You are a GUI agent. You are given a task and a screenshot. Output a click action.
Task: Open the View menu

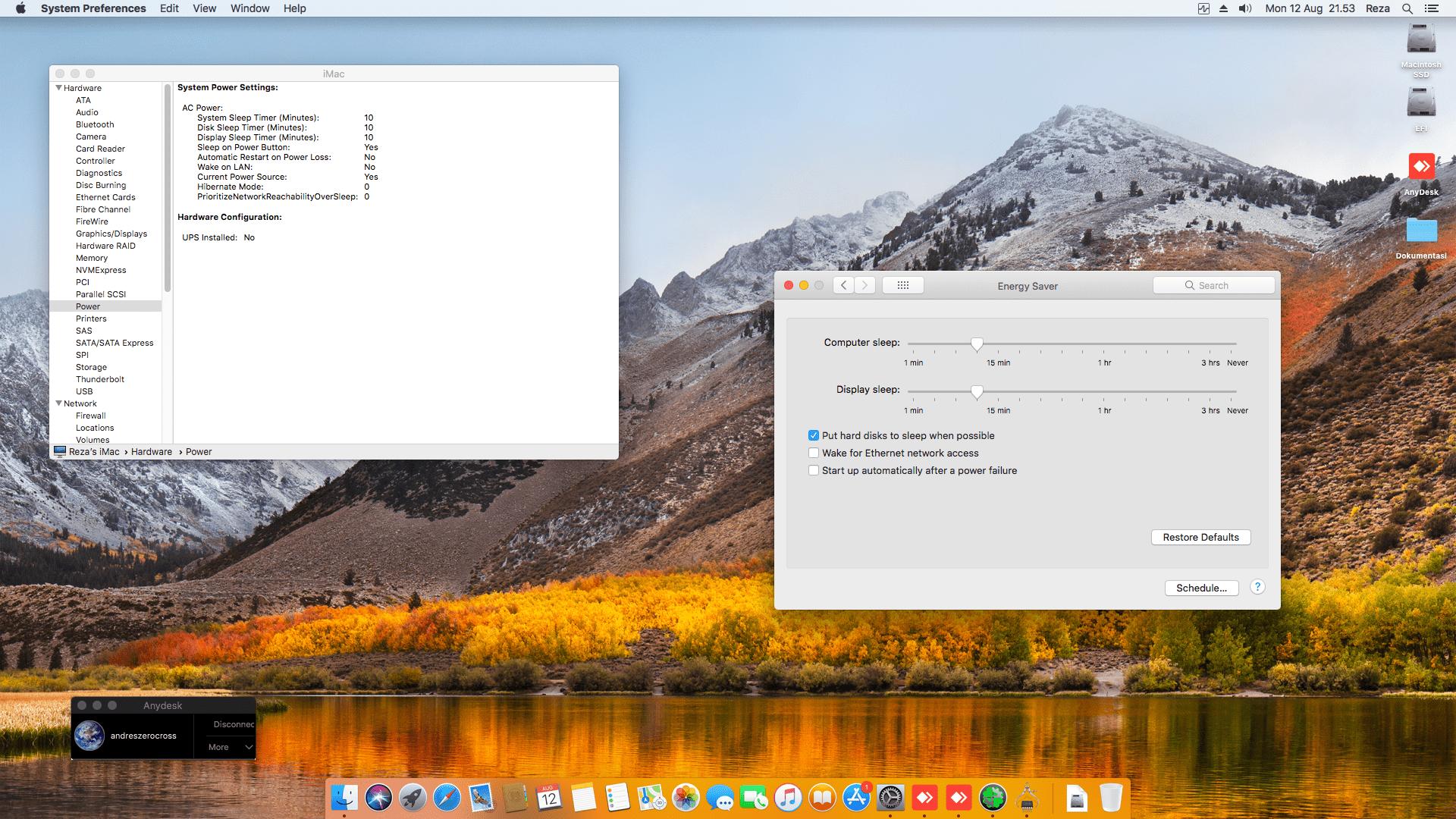coord(204,8)
